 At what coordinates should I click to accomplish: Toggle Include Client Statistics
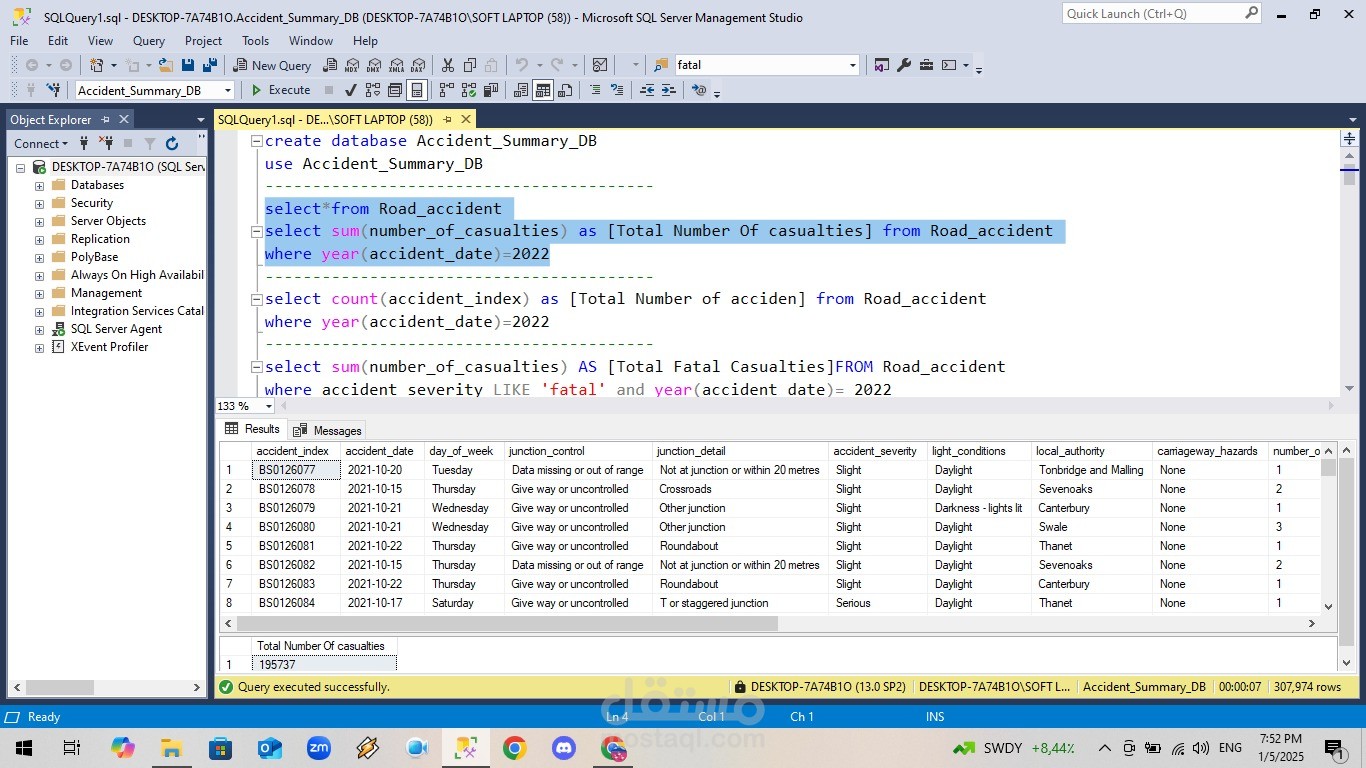(x=490, y=90)
